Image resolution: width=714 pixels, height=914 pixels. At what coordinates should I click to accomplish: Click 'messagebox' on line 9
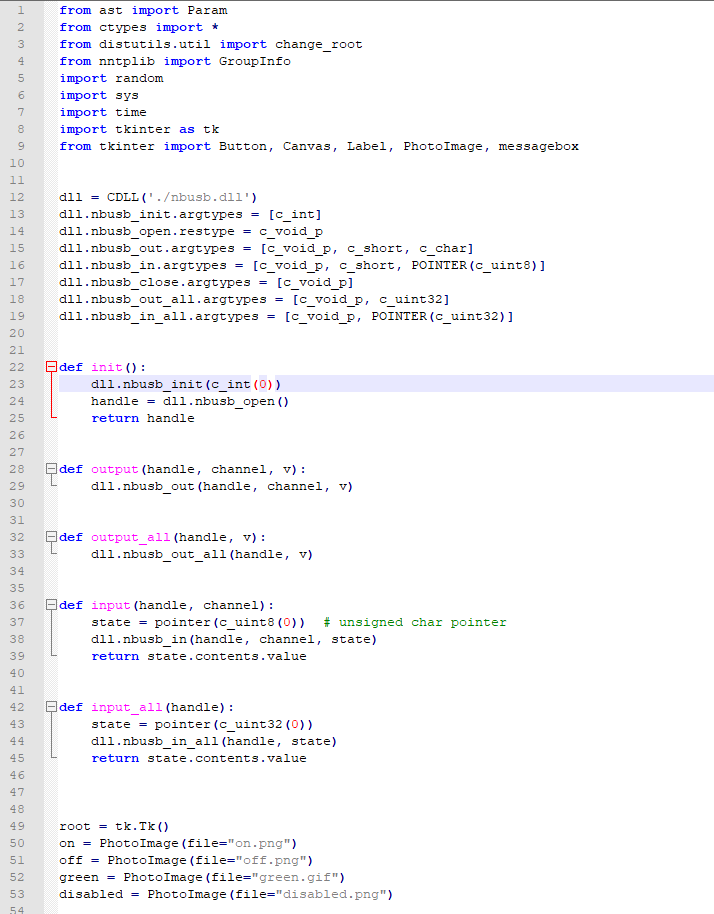point(539,146)
